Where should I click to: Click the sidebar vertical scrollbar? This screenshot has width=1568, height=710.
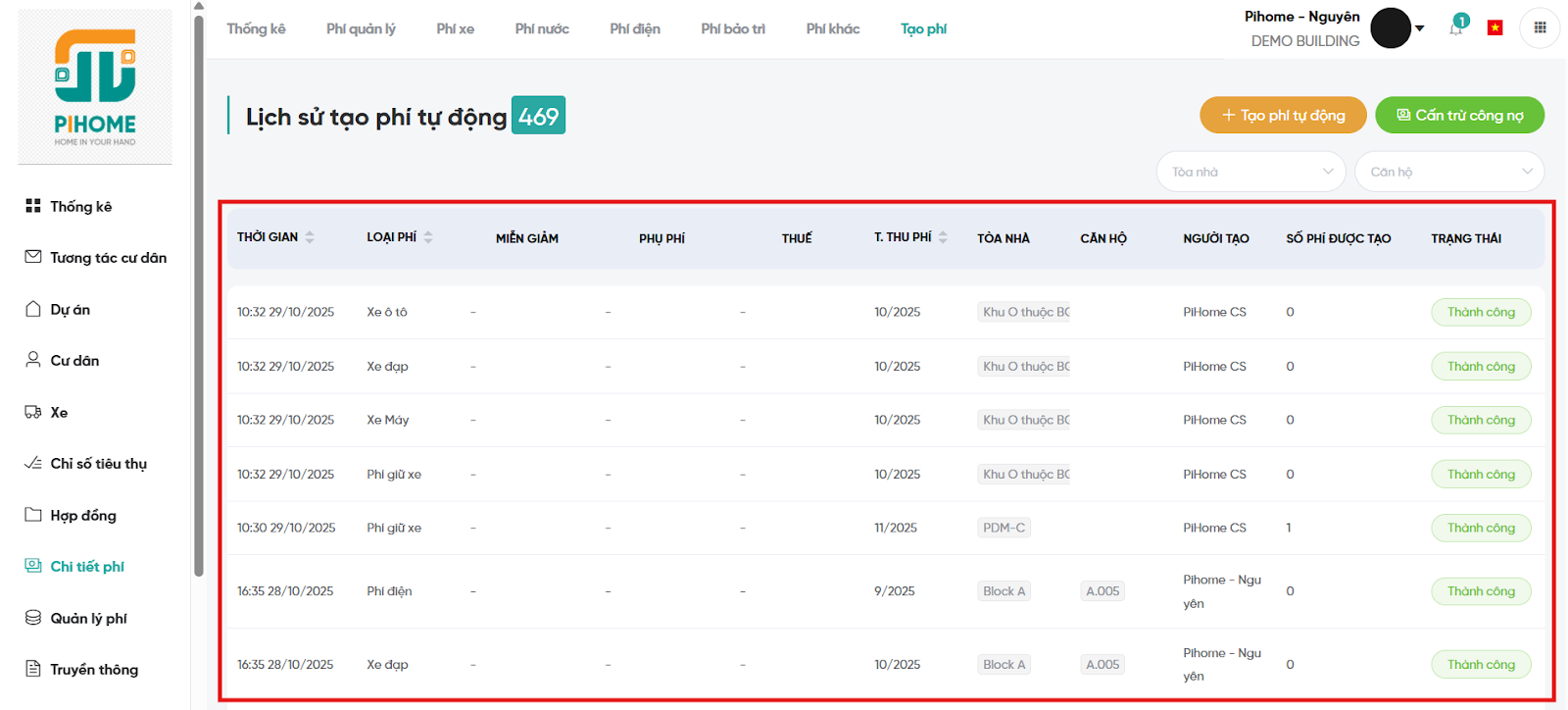coord(199,294)
